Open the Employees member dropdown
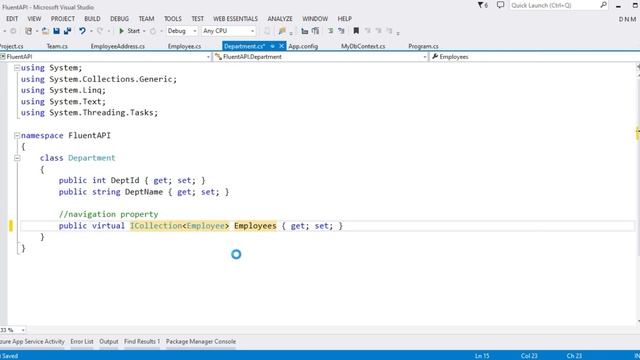Viewport: 640px width, 360px height. (x=535, y=57)
